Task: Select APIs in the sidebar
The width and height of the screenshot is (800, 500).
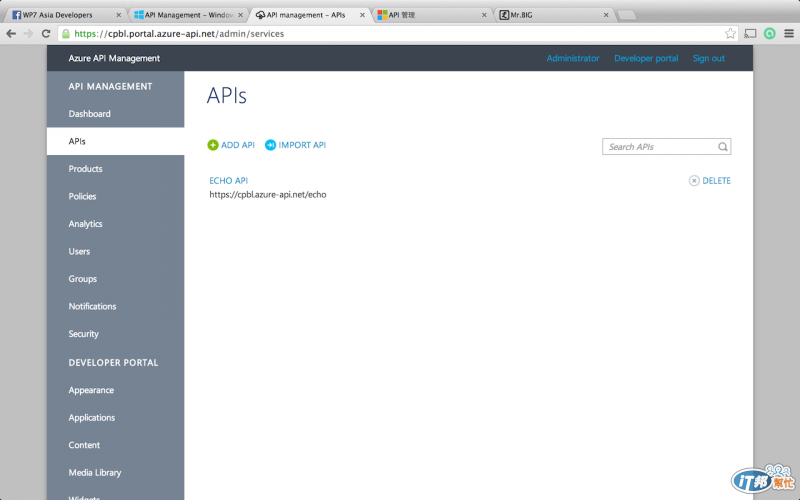Action: pyautogui.click(x=115, y=141)
